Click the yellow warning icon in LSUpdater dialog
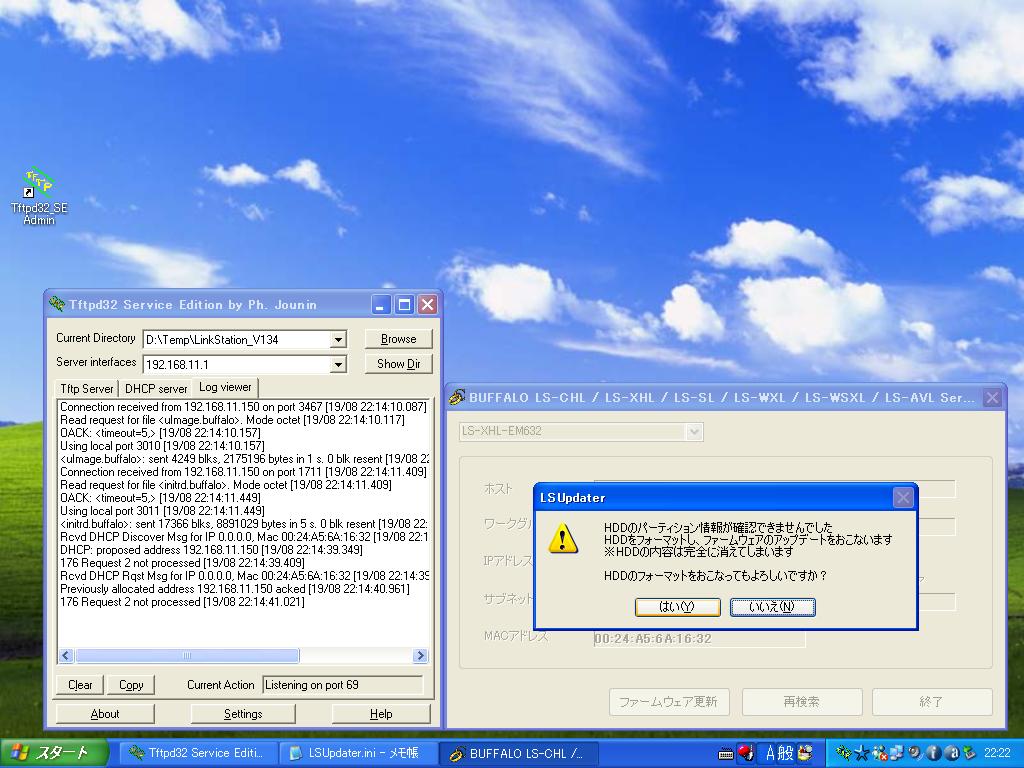The height and width of the screenshot is (768, 1024). 562,539
